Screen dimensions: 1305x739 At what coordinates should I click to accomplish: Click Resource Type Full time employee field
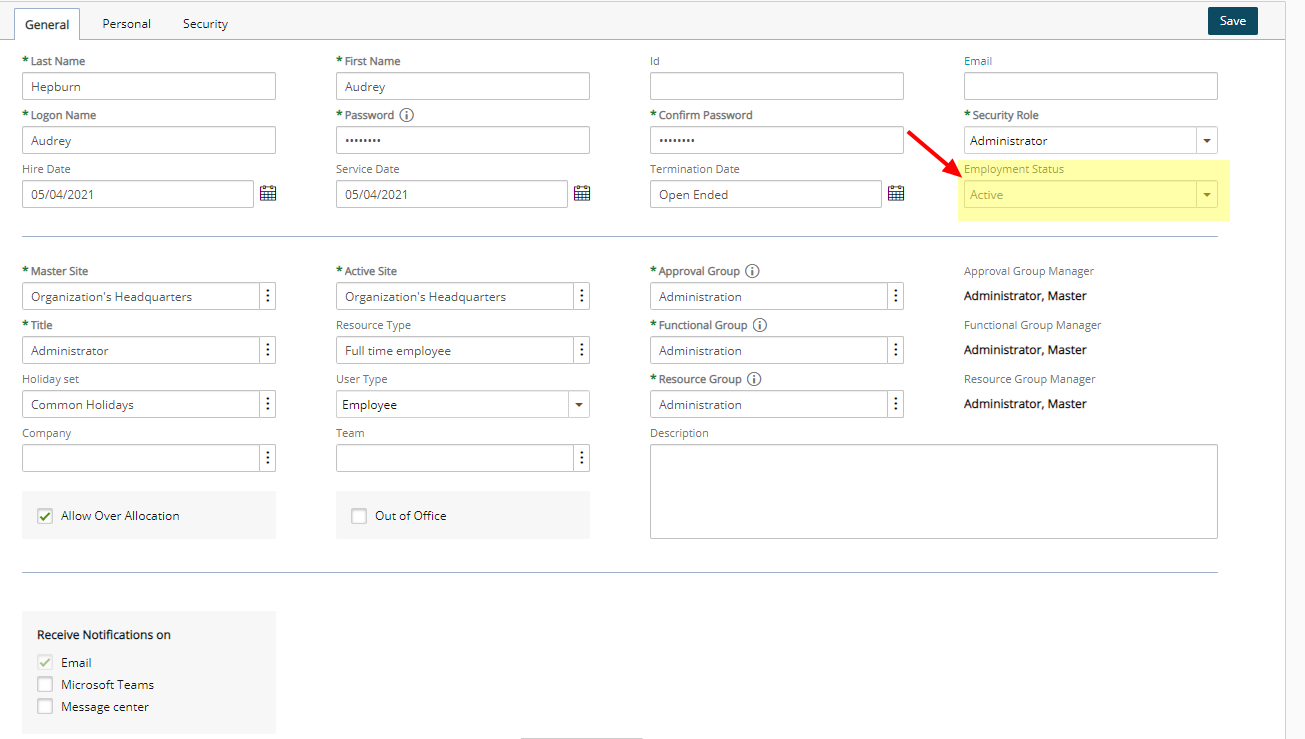(455, 351)
